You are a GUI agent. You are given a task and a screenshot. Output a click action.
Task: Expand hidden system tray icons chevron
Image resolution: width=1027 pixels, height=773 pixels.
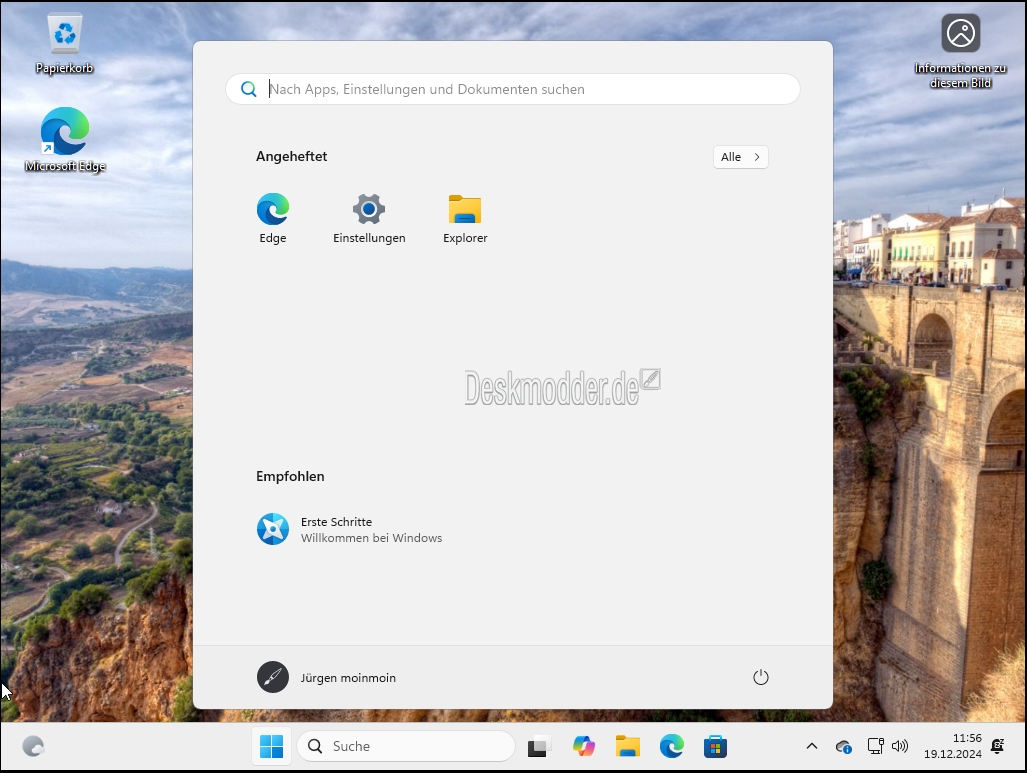(x=812, y=746)
